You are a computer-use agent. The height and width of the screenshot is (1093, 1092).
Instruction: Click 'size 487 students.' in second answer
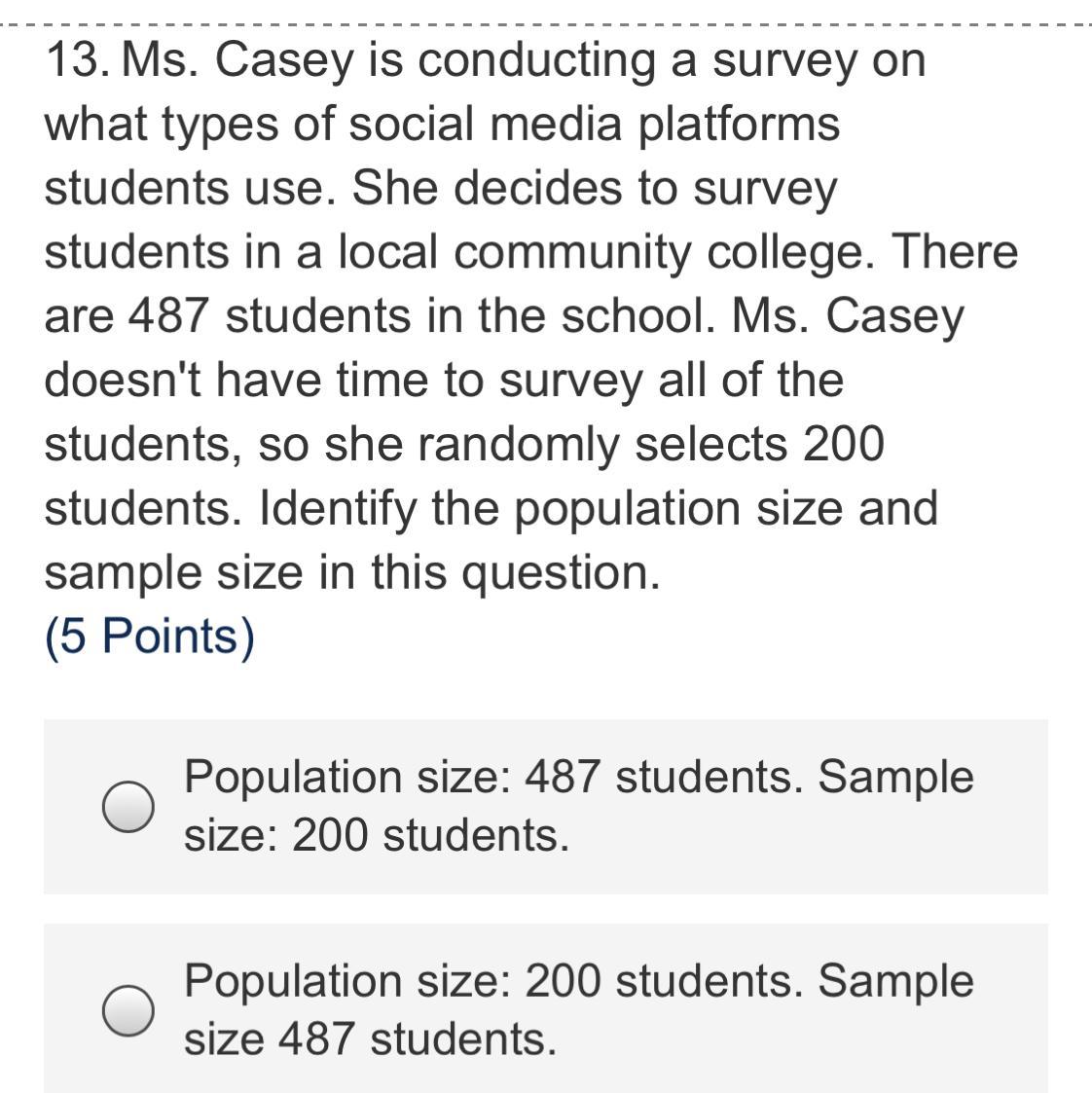[370, 1038]
